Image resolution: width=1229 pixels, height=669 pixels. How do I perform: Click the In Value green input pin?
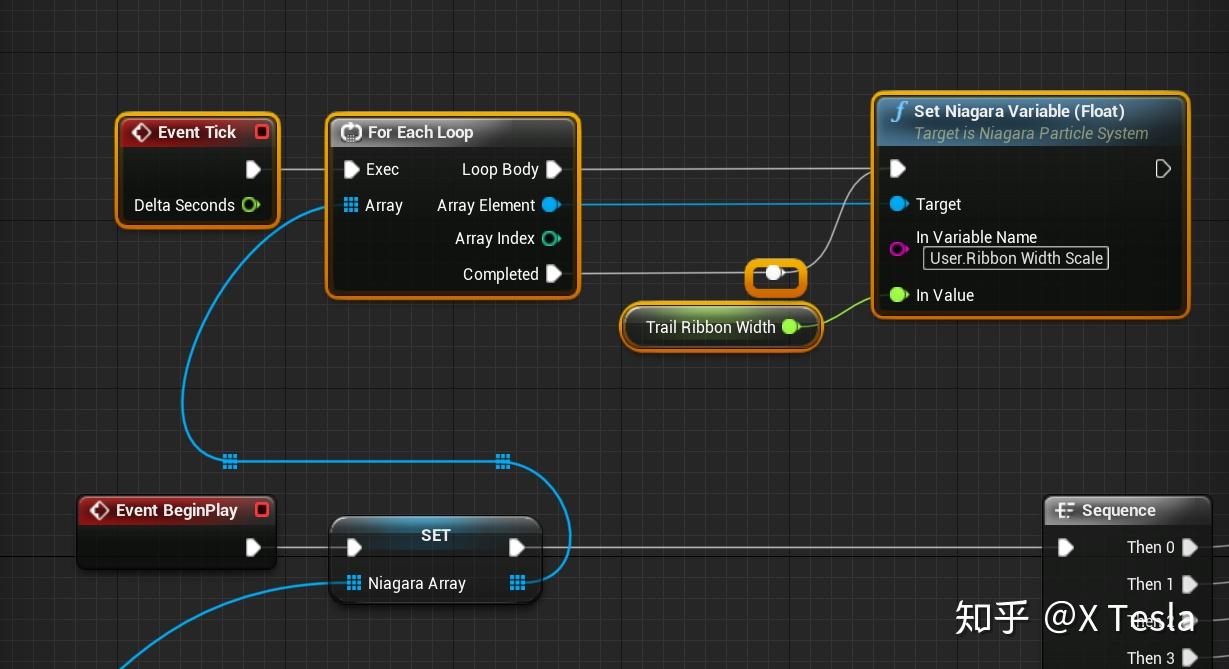[x=899, y=295]
